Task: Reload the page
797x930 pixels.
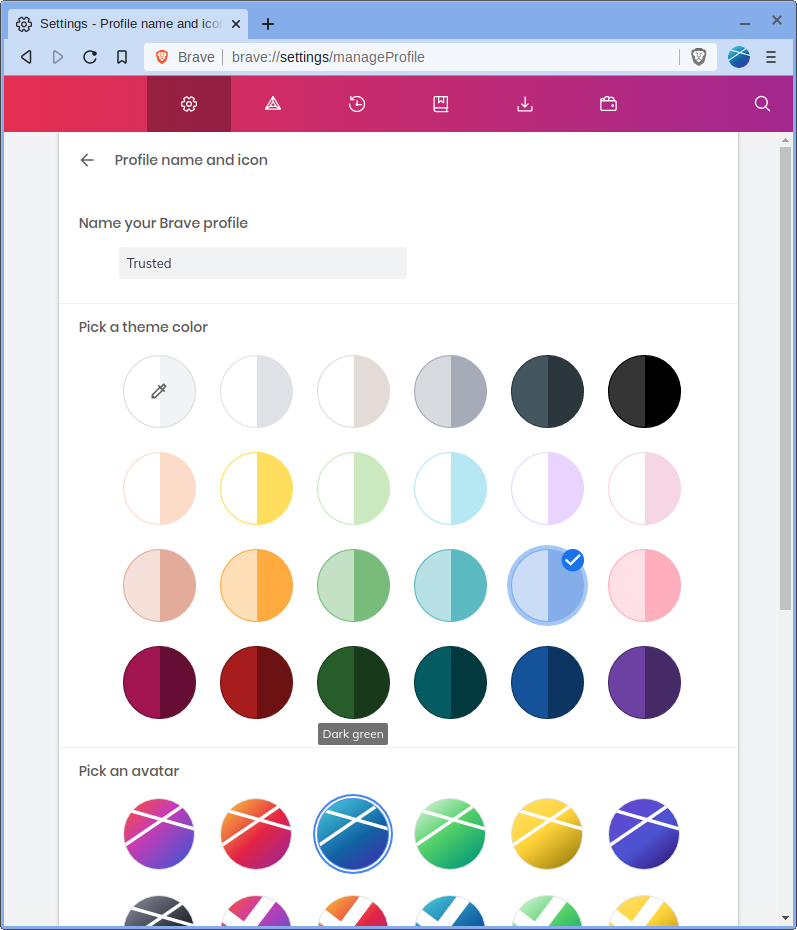Action: [x=90, y=57]
